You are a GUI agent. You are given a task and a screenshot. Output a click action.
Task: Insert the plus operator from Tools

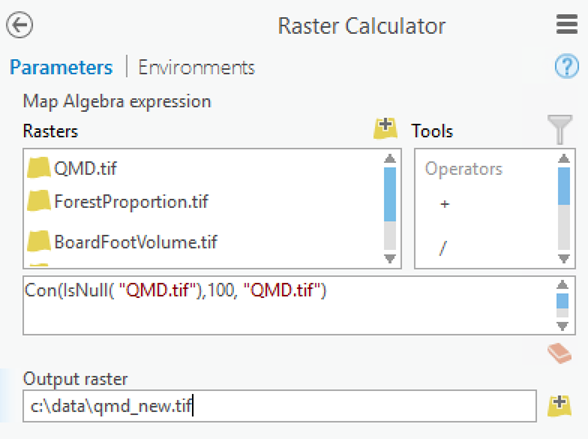click(x=445, y=204)
